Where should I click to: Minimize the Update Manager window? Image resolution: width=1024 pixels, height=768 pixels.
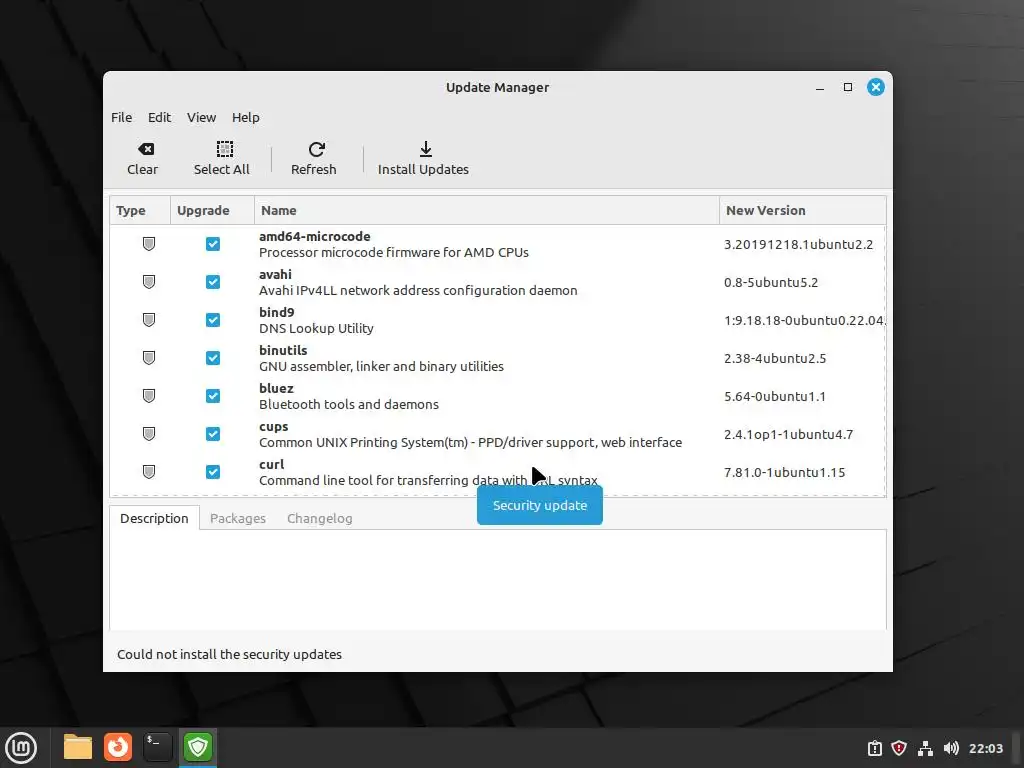[x=820, y=88]
